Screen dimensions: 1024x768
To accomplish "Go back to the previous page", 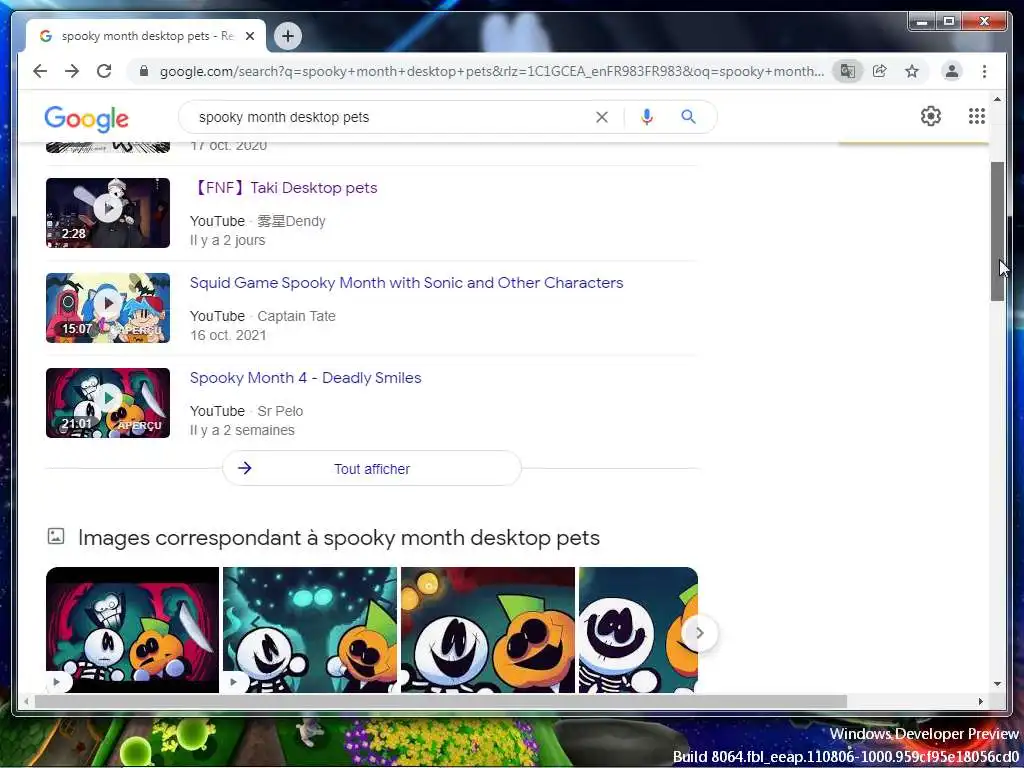I will pyautogui.click(x=40, y=71).
